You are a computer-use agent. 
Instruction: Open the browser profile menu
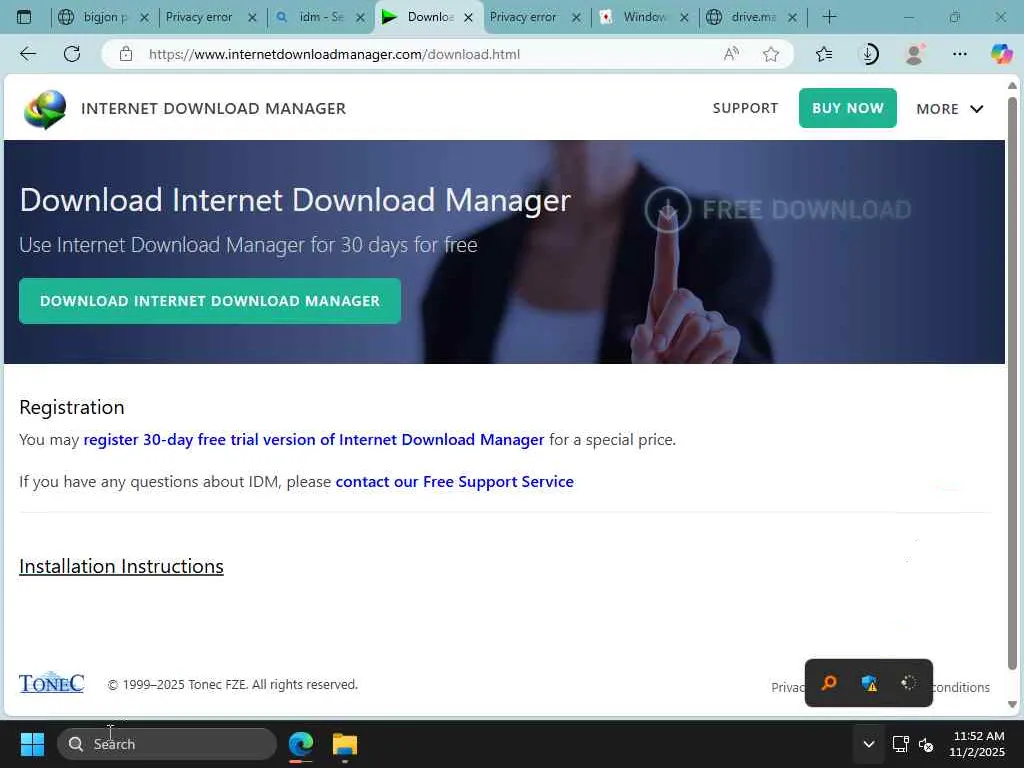pos(914,54)
